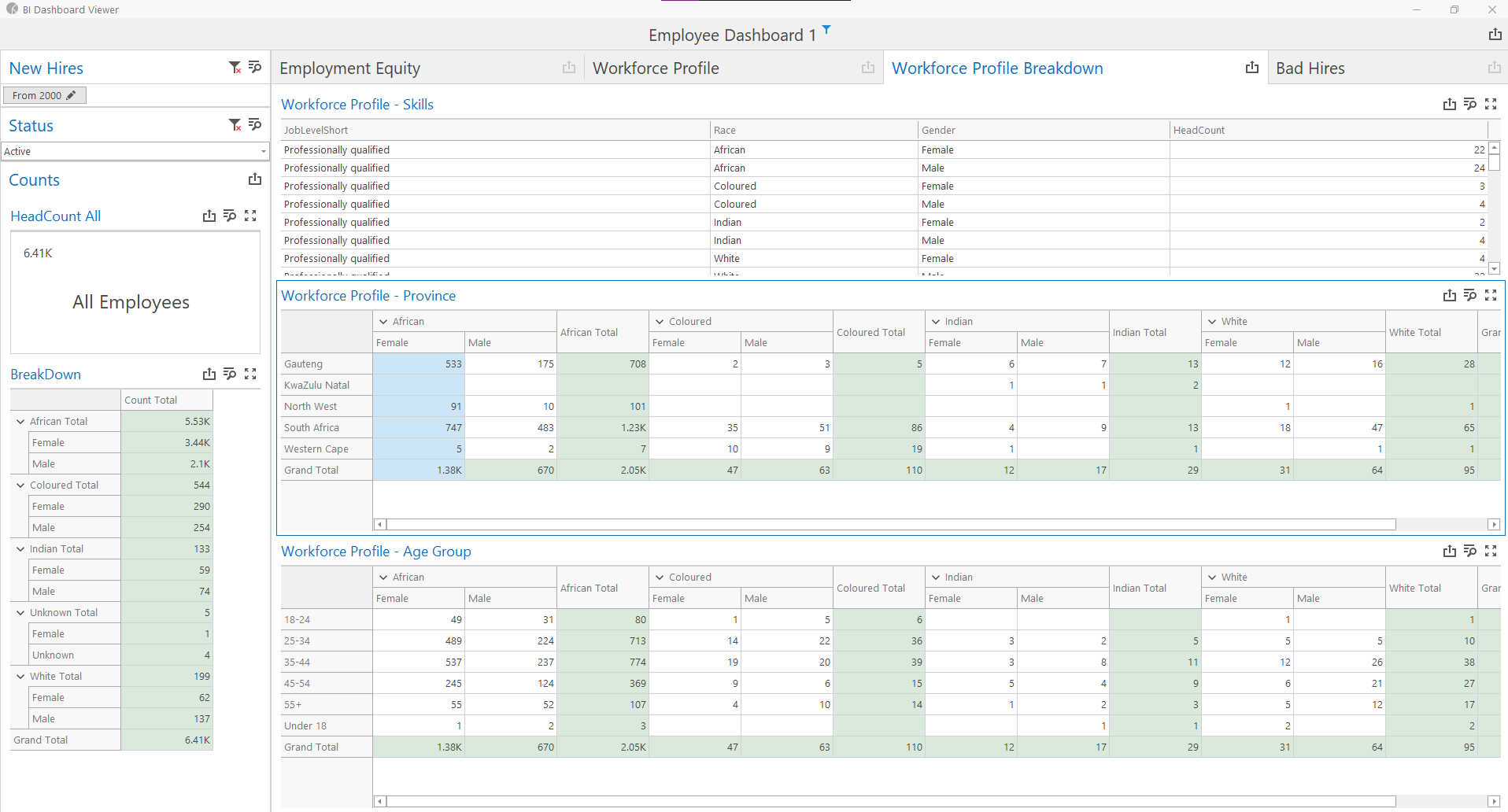Switch to Workforce Profile tab
Image resolution: width=1508 pixels, height=812 pixels.
tap(656, 68)
